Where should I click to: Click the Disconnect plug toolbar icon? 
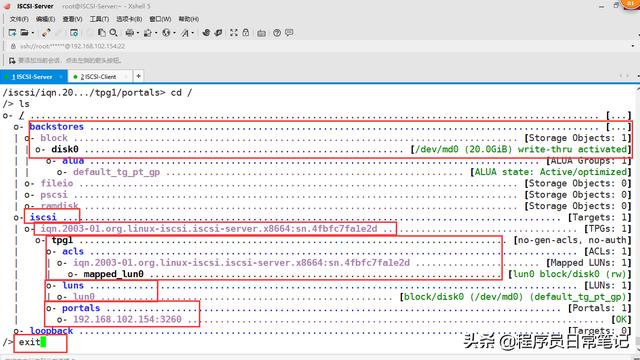pyautogui.click(x=46, y=33)
